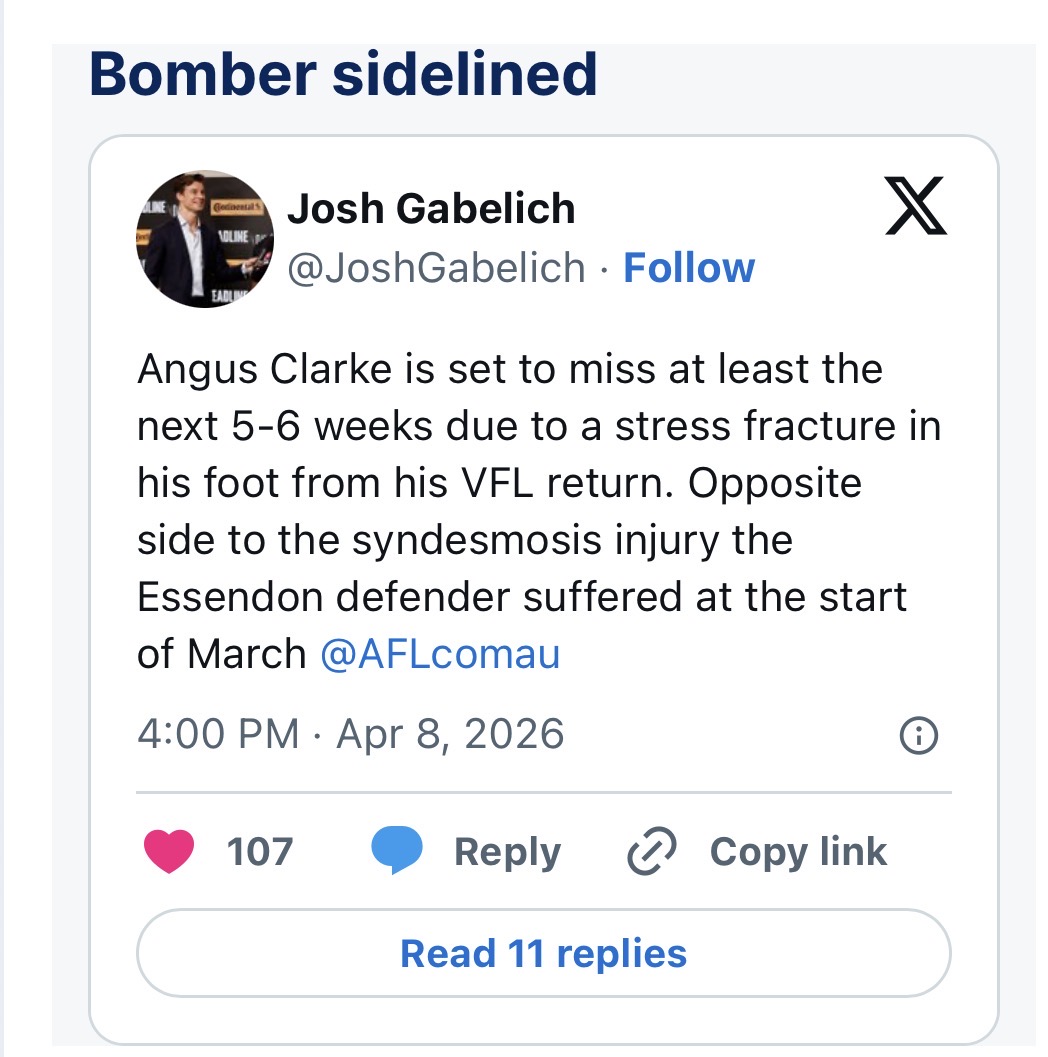1048x1057 pixels.
Task: Click the chain link copy icon
Action: click(651, 851)
